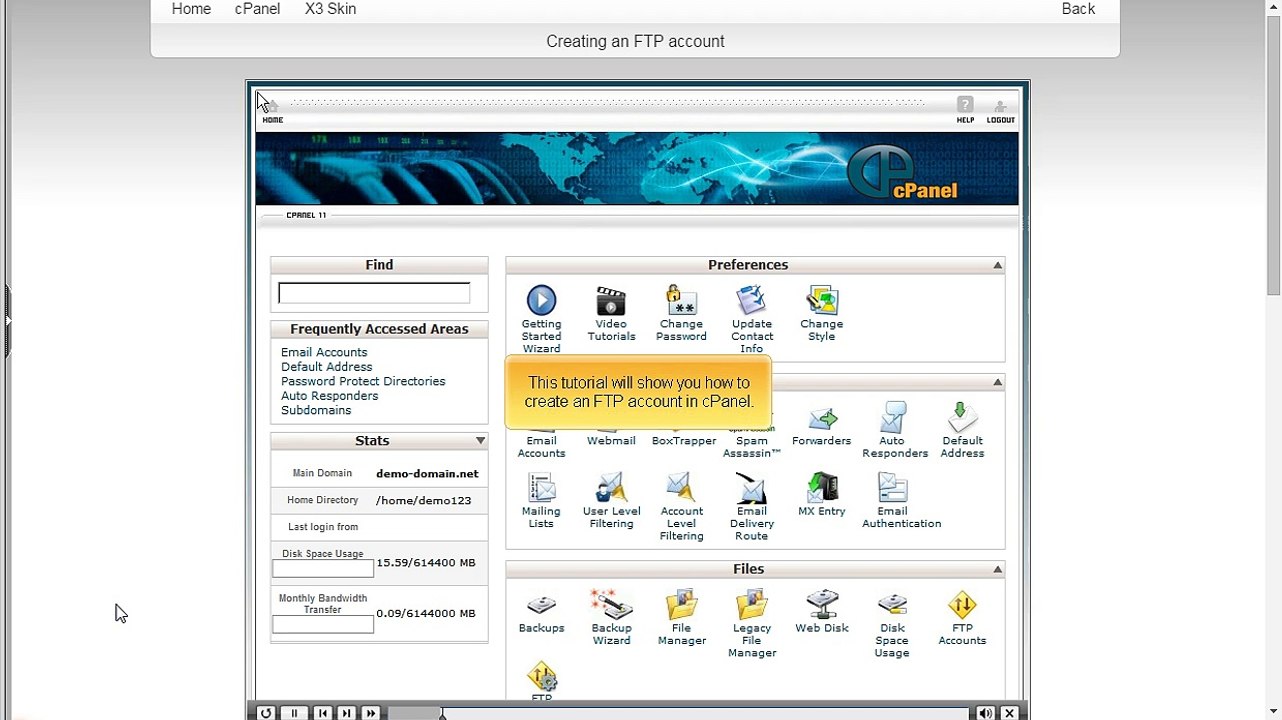Viewport: 1282px width, 720px height.
Task: Click the main domain value demo-domain.net
Action: coord(427,474)
